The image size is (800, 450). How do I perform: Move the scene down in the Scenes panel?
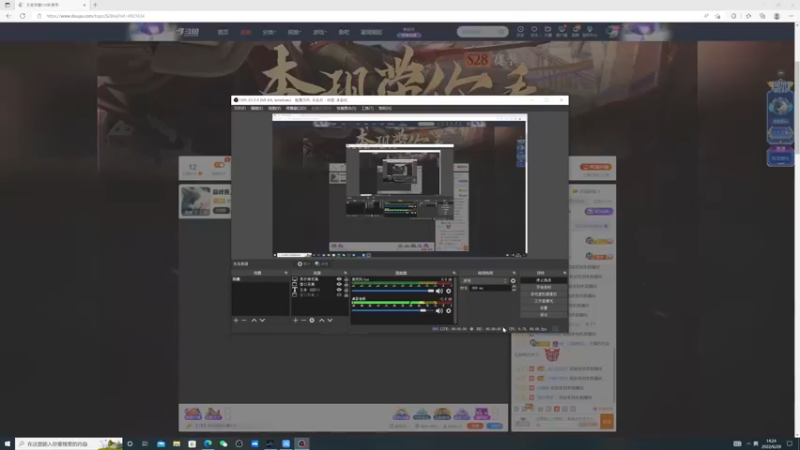coord(262,320)
